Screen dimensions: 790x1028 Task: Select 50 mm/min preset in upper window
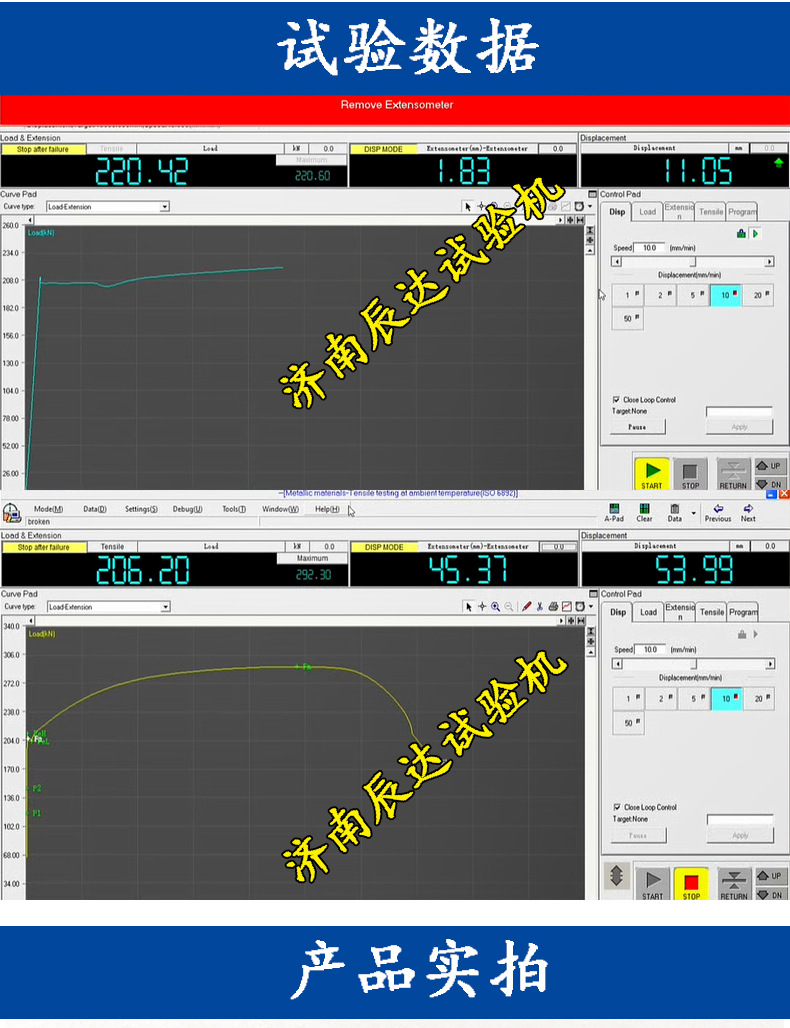(628, 319)
